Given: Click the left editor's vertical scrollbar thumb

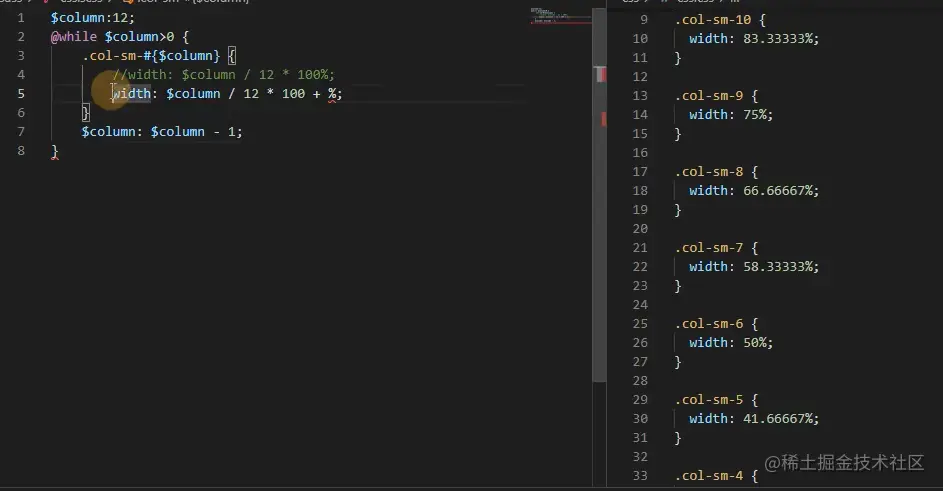Looking at the screenshot, I should pos(599,194).
